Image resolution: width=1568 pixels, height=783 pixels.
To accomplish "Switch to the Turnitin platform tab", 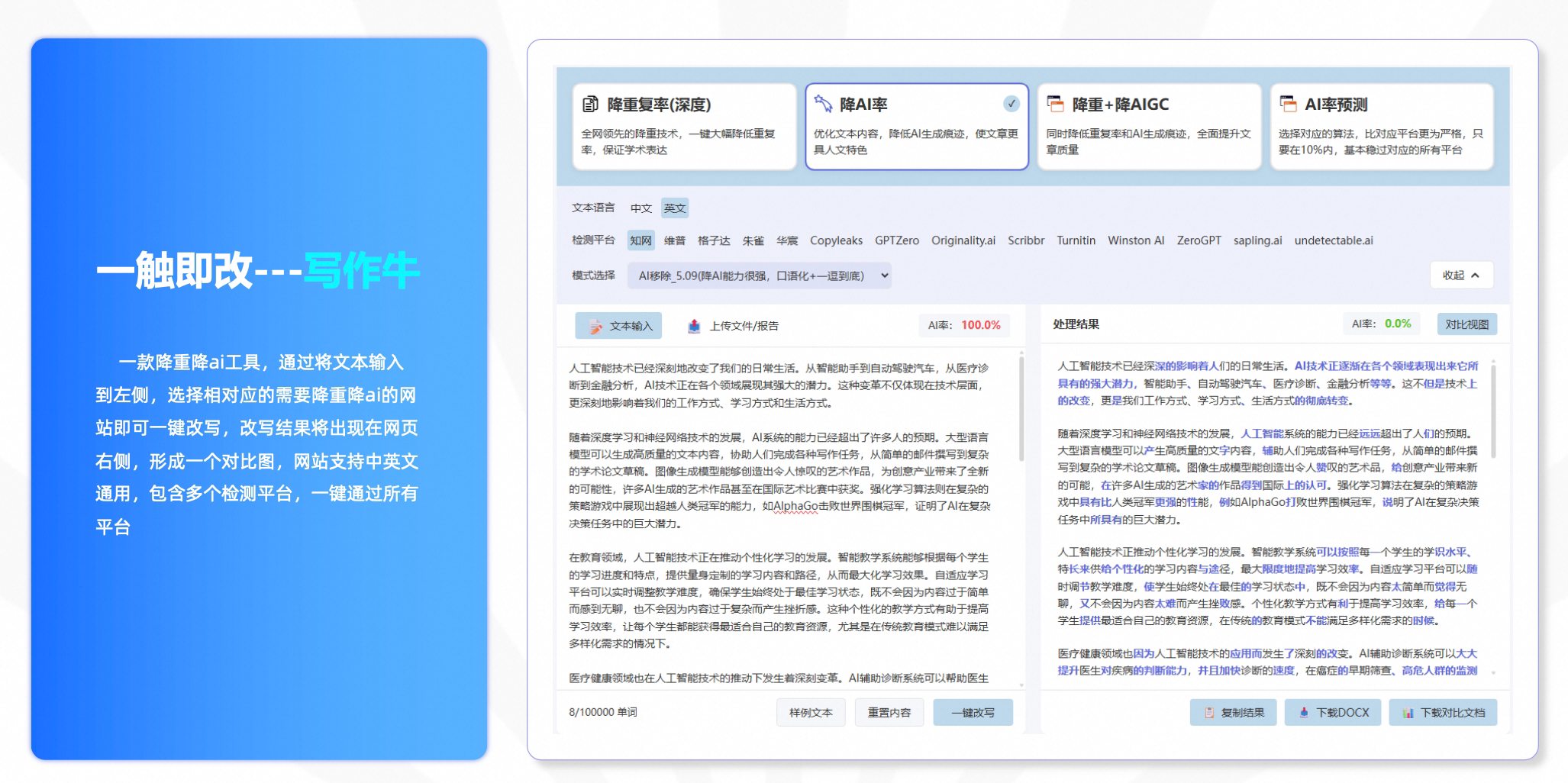I will (1076, 240).
